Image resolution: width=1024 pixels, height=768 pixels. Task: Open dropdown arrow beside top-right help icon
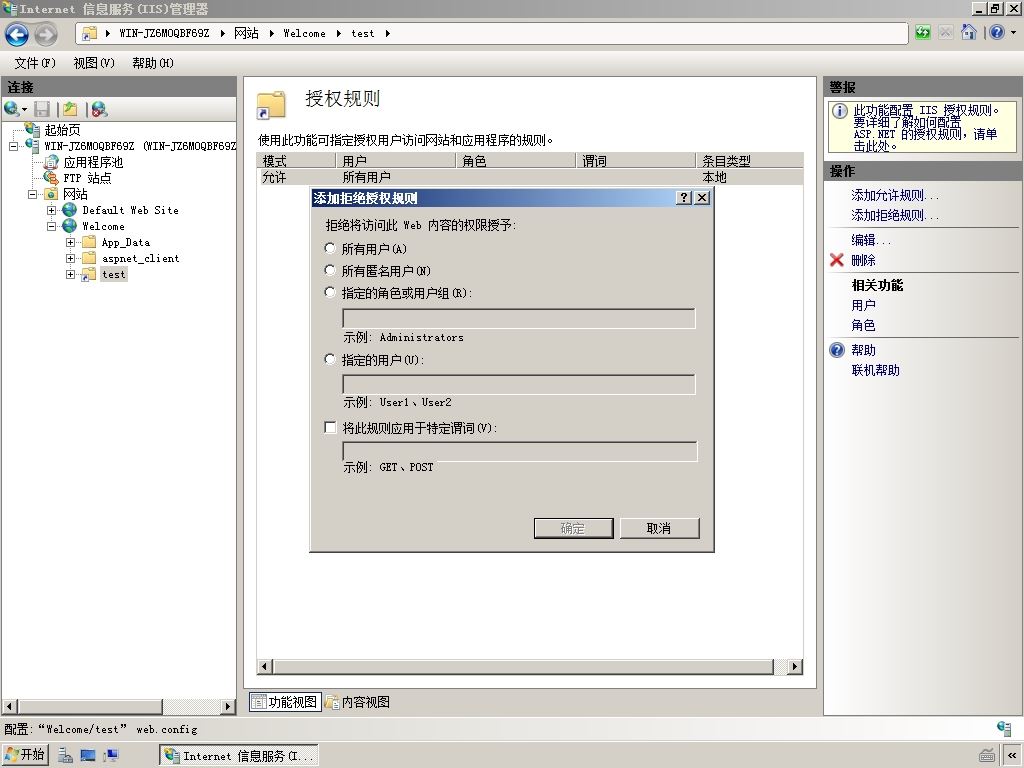click(1014, 32)
